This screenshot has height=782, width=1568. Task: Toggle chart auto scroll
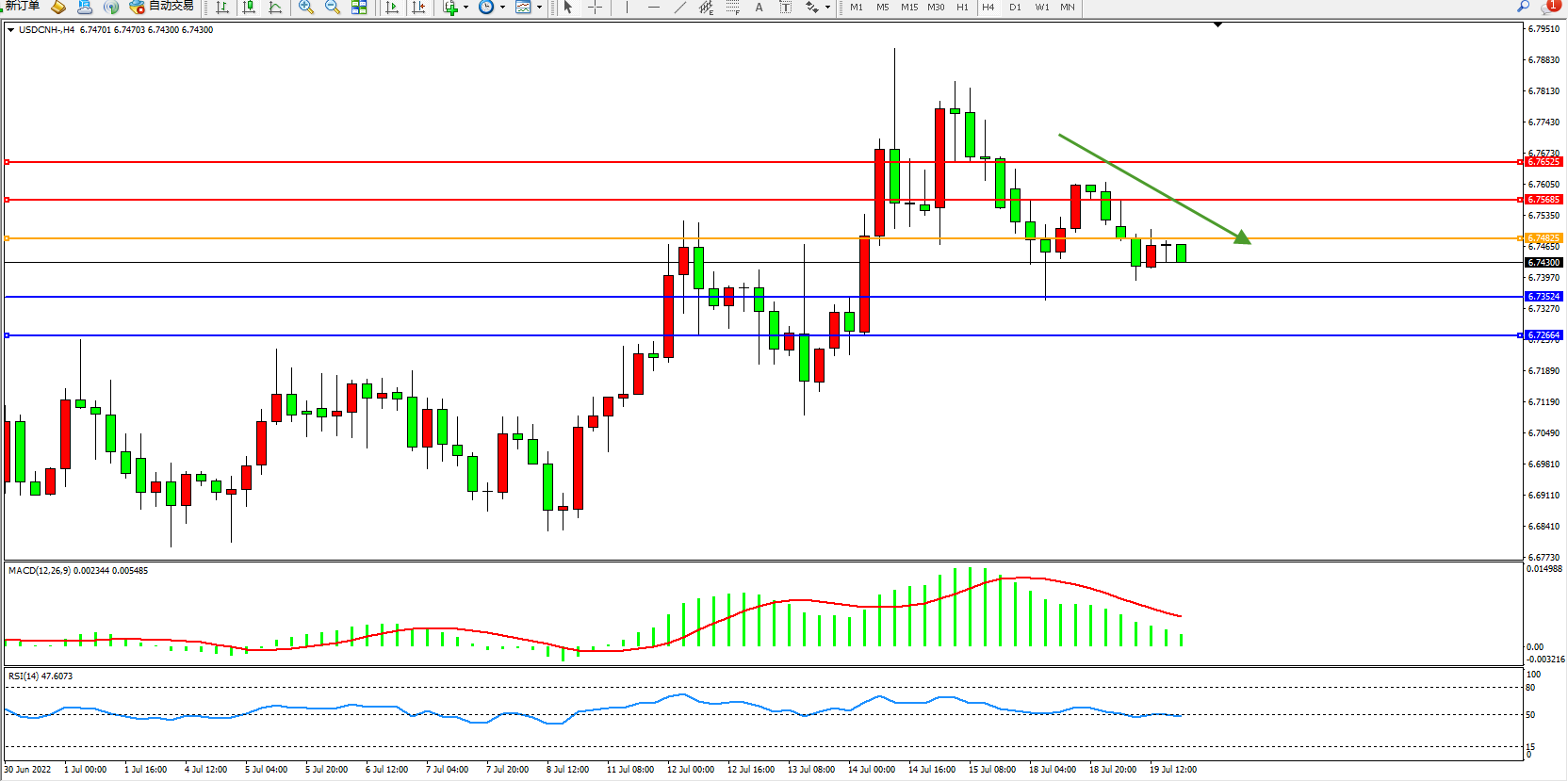click(x=392, y=7)
